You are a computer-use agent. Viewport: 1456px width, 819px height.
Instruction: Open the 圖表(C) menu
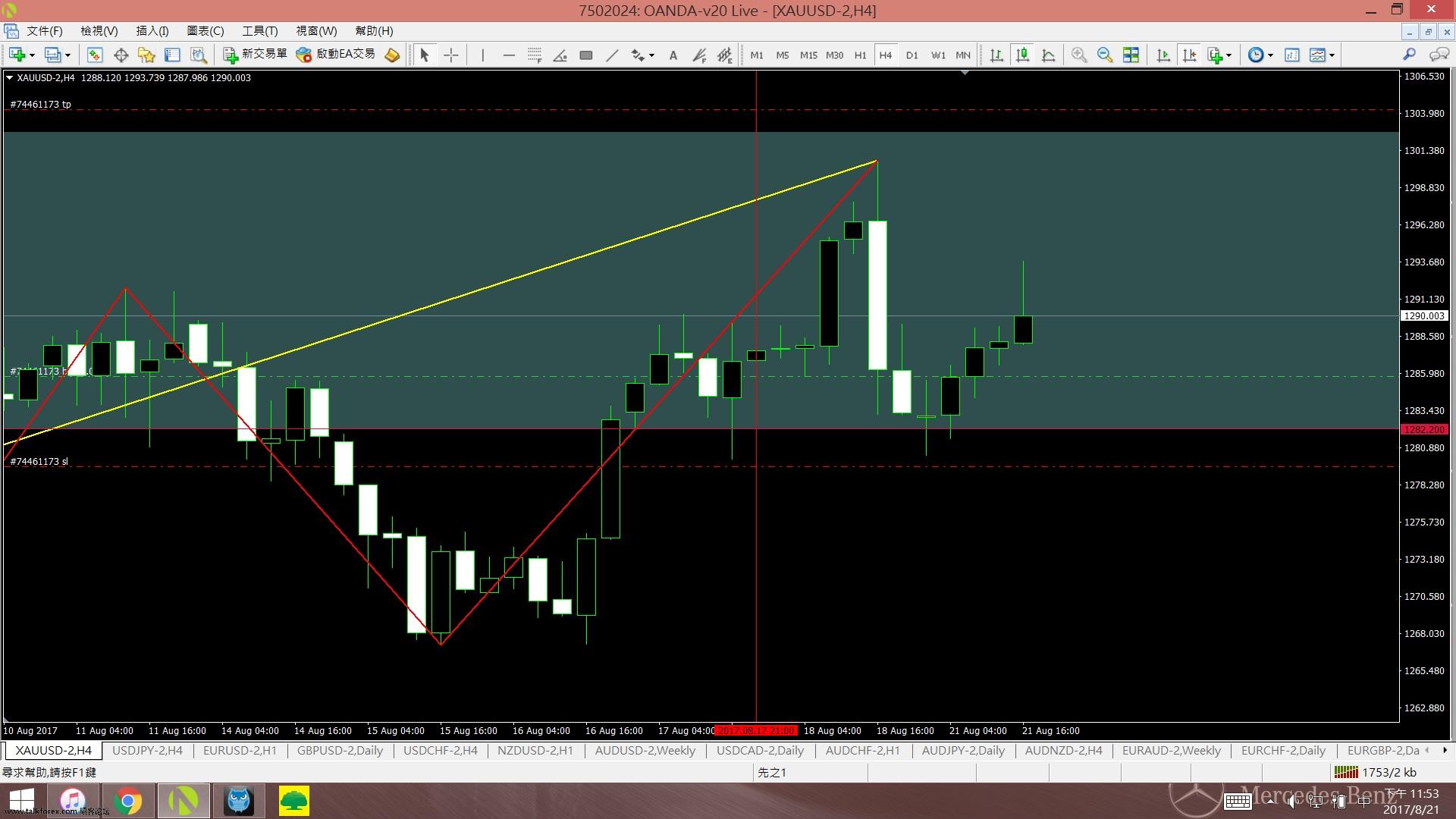click(x=206, y=31)
